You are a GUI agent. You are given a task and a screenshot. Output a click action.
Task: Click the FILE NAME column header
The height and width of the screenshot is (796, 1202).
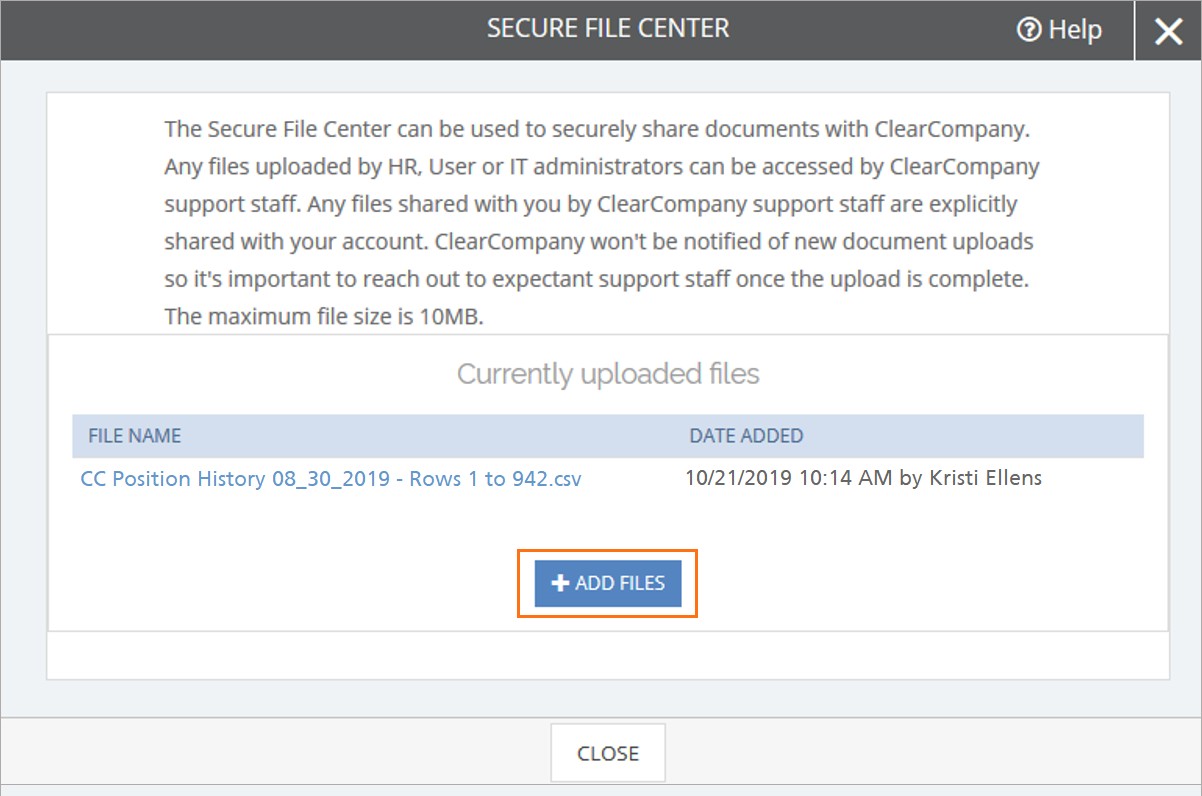(x=135, y=436)
